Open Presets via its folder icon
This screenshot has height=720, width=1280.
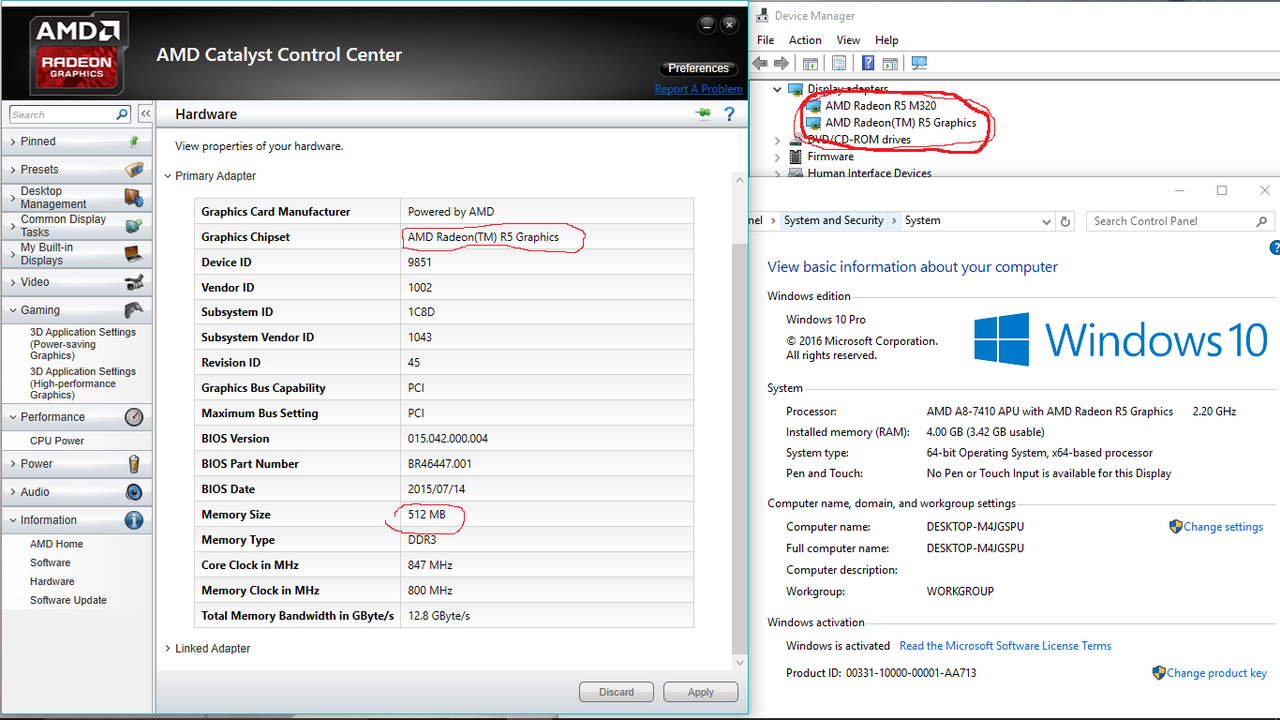(x=134, y=169)
